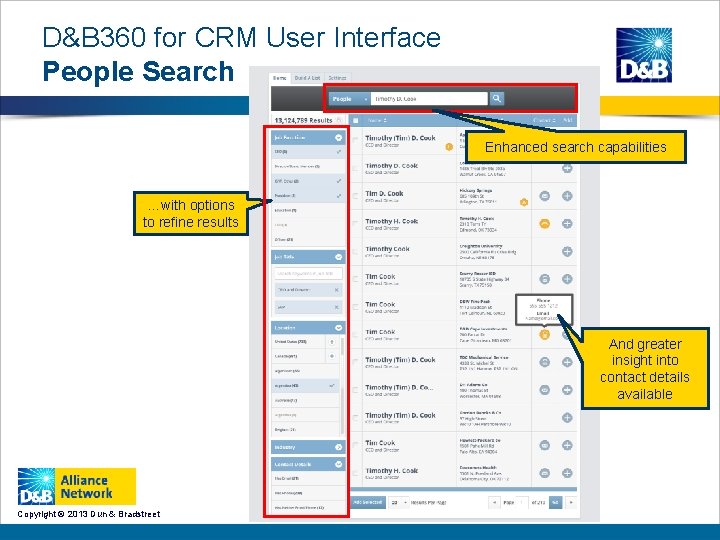Remove first Job Title tag with X
This screenshot has height=540, width=720.
337,290
